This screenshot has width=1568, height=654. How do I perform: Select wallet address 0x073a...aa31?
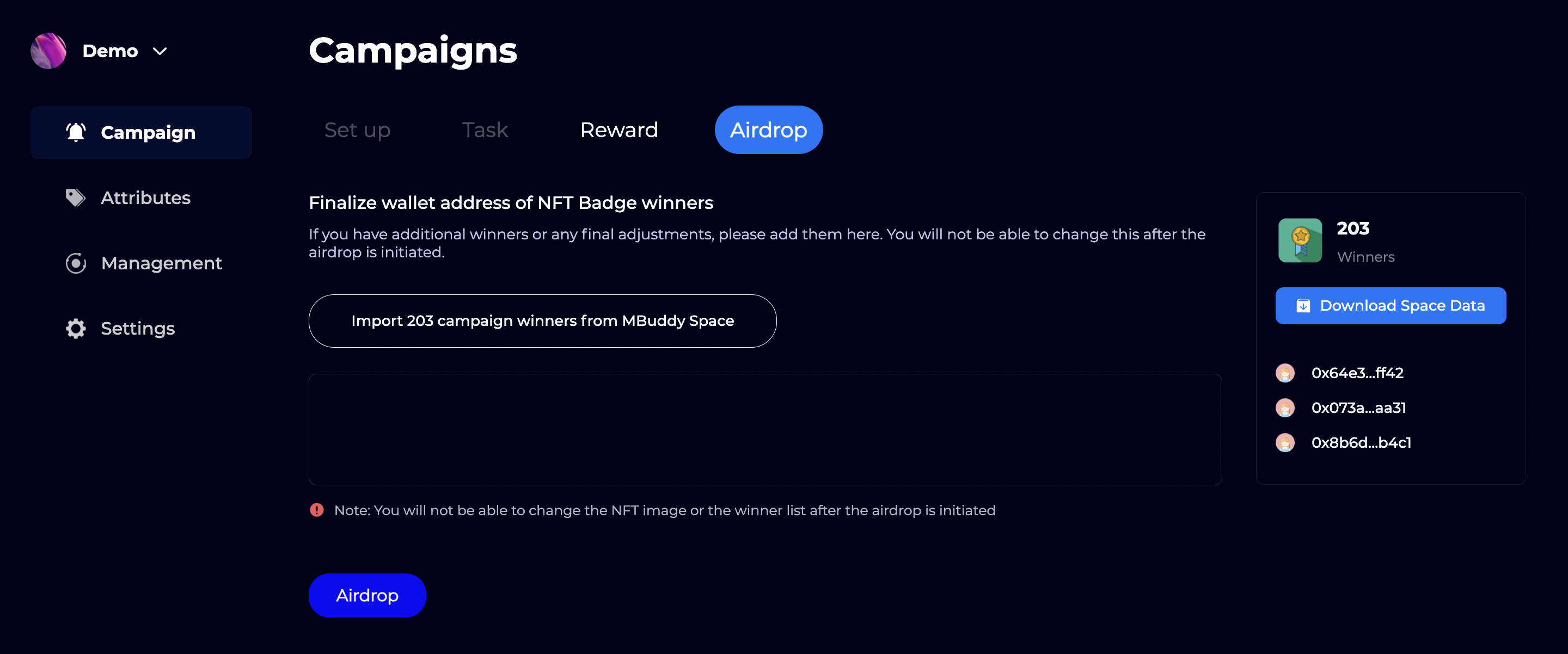coord(1358,408)
